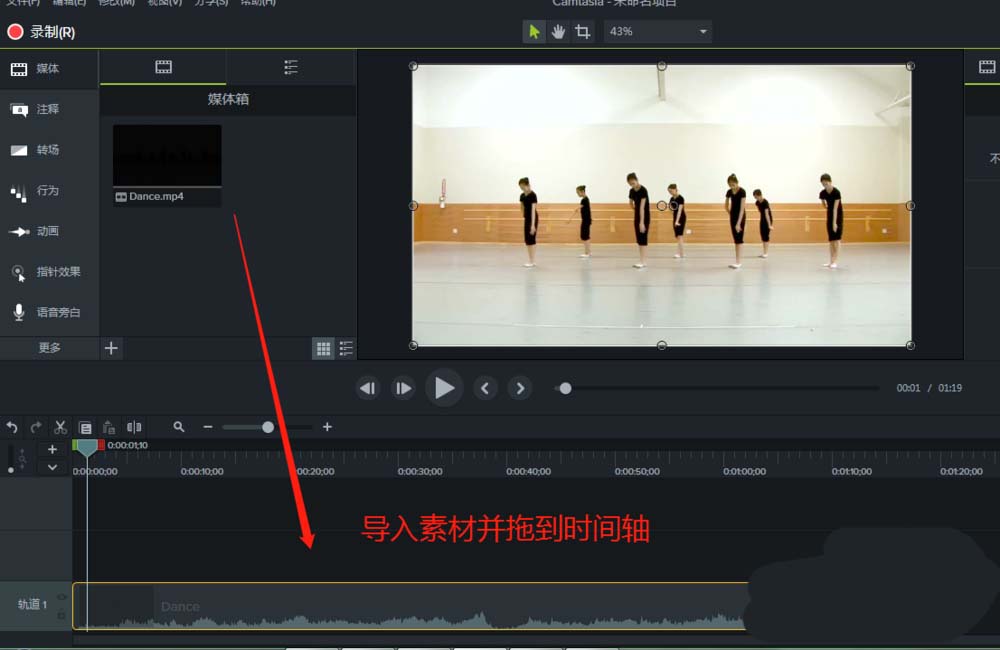Cut selection with the scissors icon
1000x650 pixels.
click(60, 427)
